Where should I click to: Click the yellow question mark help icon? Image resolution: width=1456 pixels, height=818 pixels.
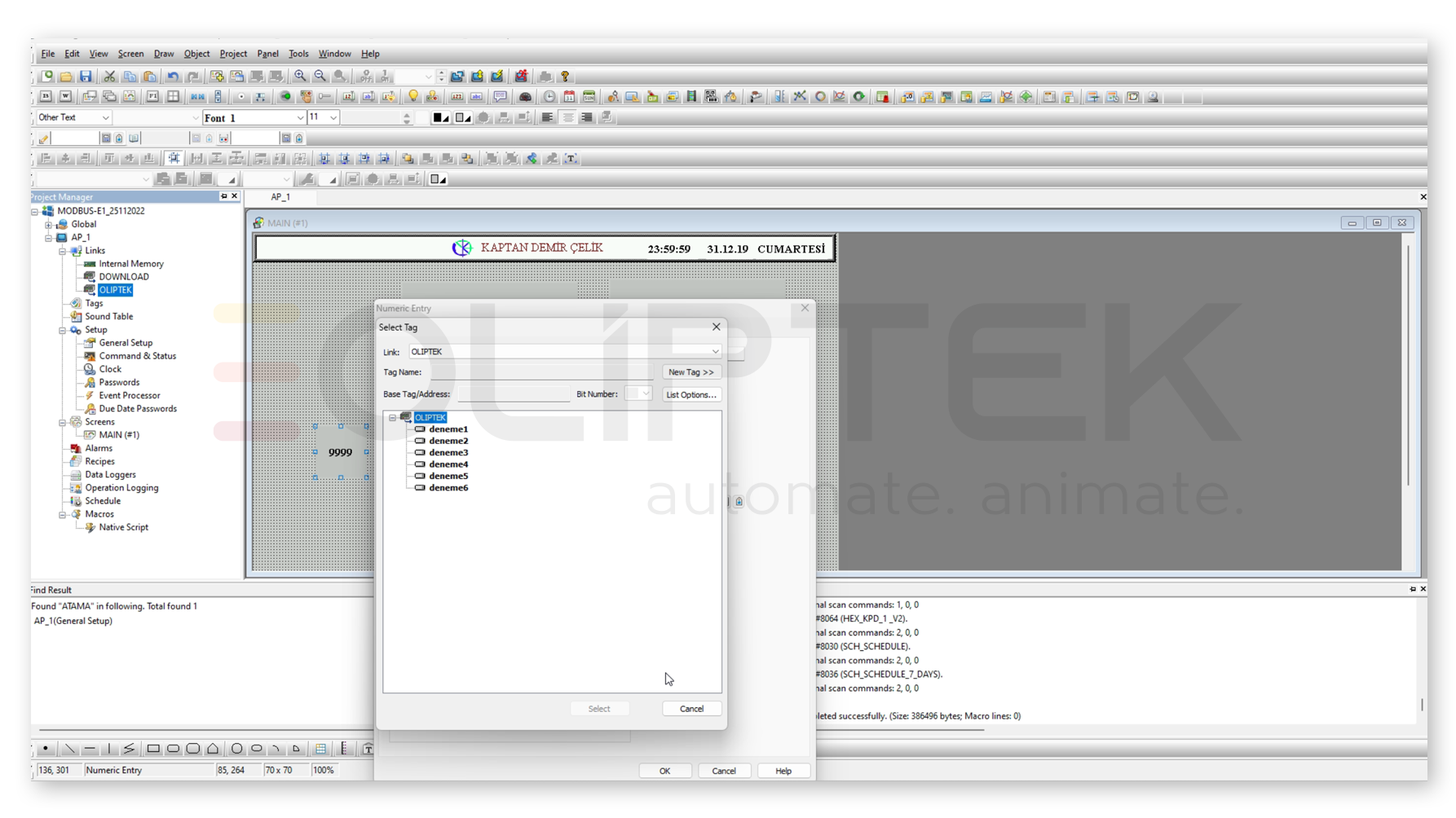click(565, 77)
